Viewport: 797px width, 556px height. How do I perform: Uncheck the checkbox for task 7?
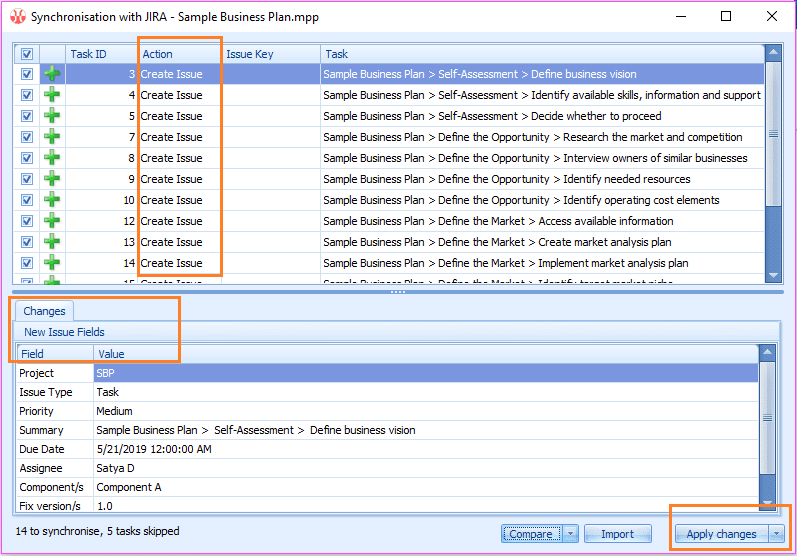tap(27, 137)
